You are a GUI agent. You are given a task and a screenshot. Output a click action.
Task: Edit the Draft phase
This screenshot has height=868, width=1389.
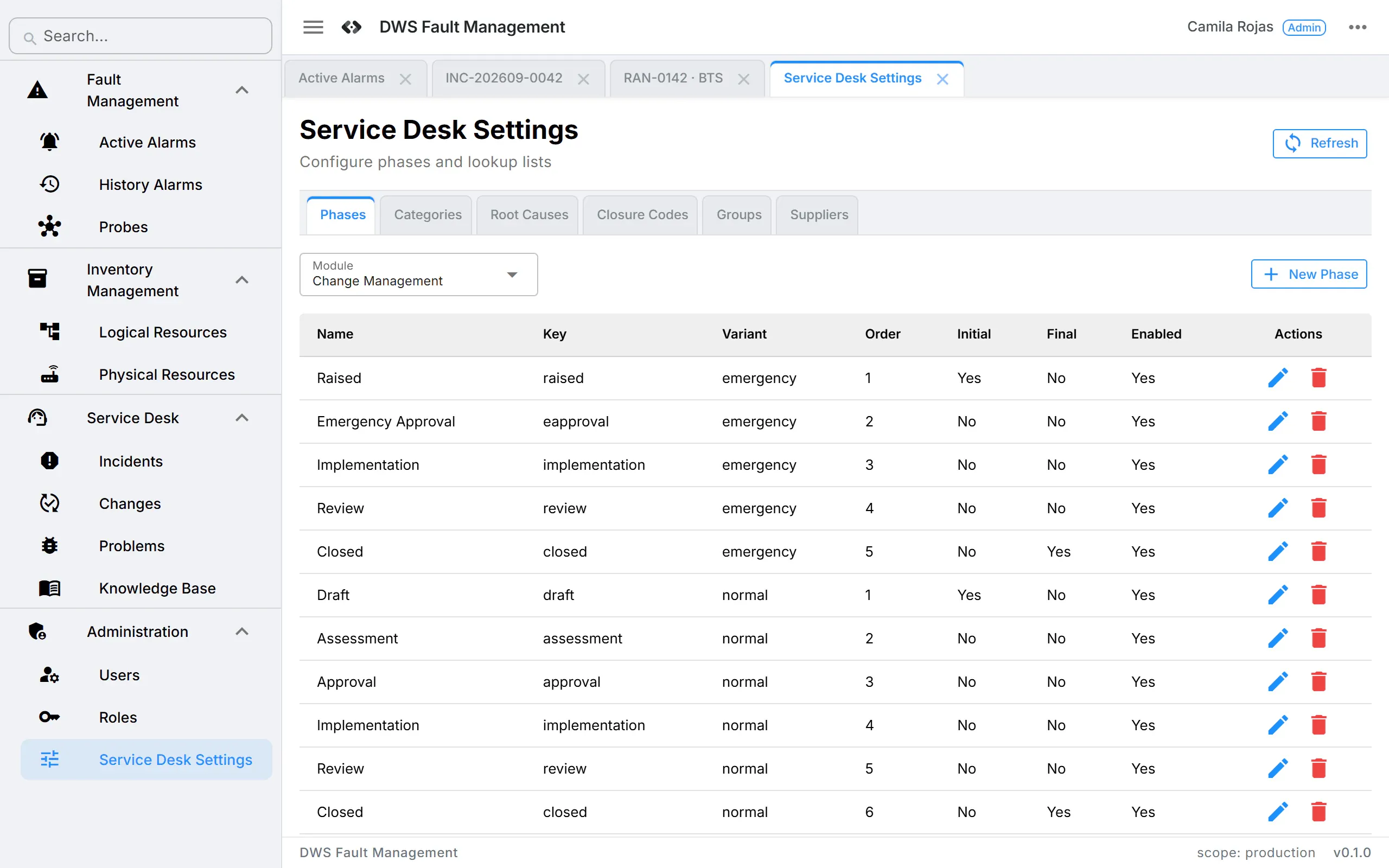(x=1278, y=595)
